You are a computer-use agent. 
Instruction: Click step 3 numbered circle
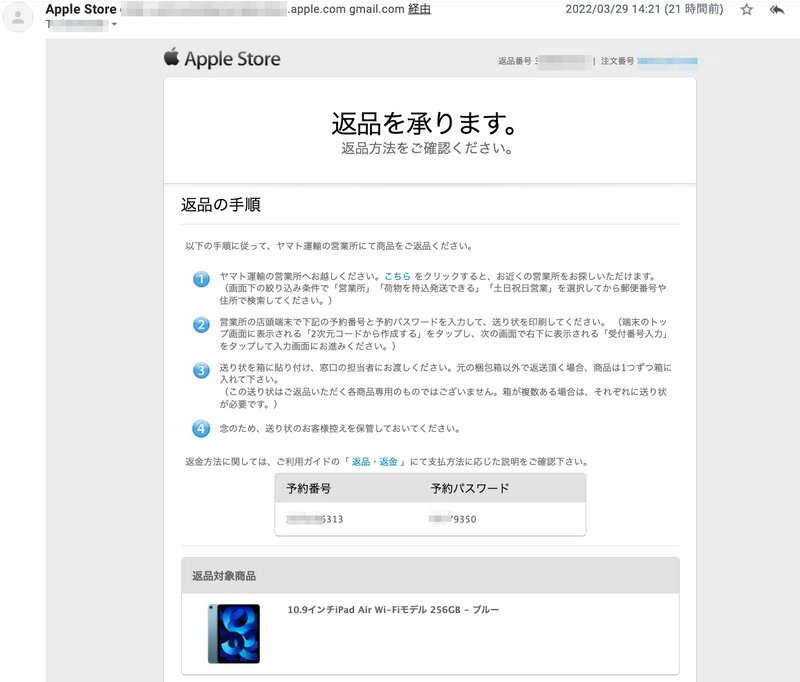(x=201, y=370)
